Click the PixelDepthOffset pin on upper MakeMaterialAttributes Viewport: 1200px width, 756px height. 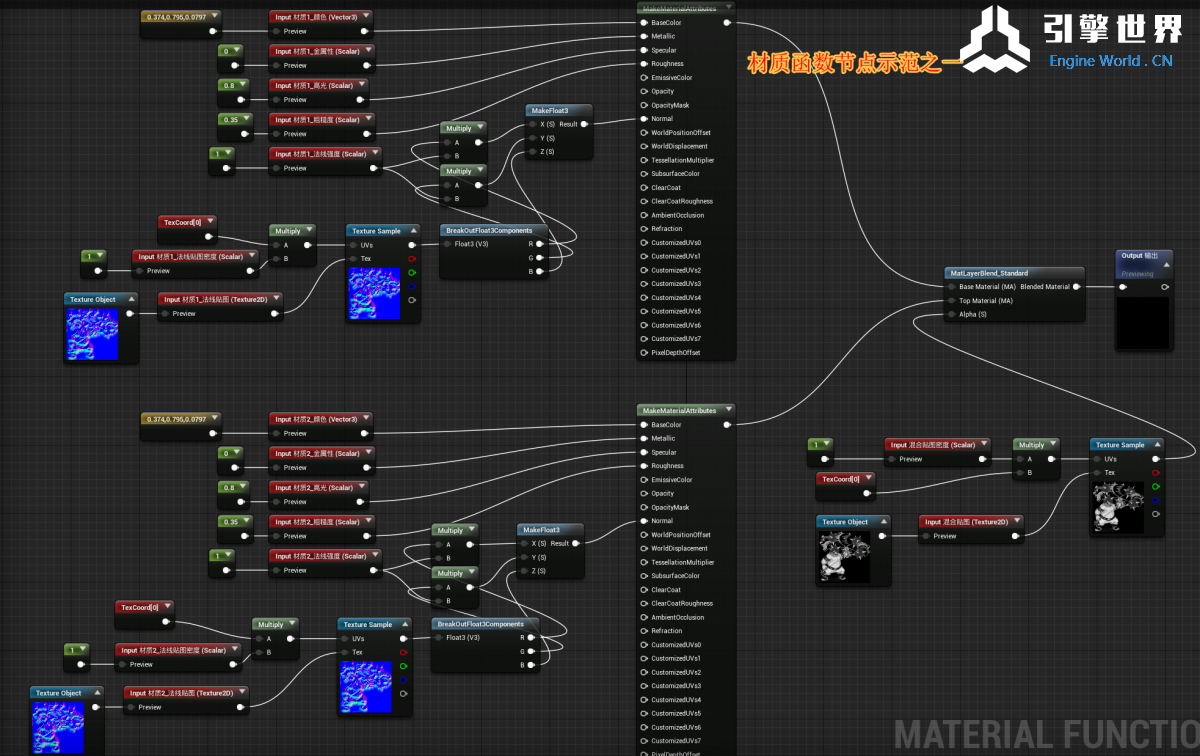(x=643, y=353)
